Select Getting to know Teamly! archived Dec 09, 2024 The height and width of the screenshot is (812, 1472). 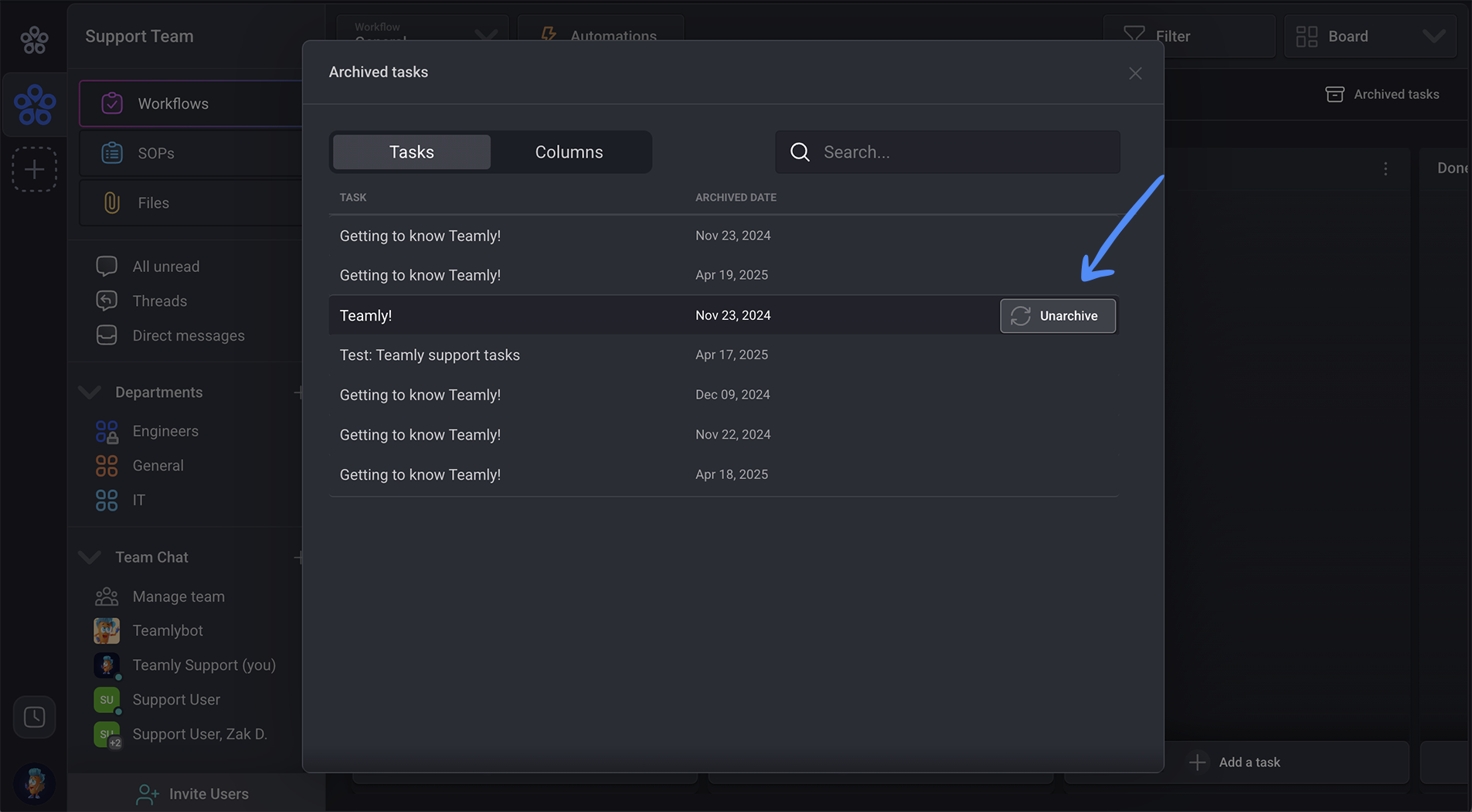pyautogui.click(x=723, y=395)
